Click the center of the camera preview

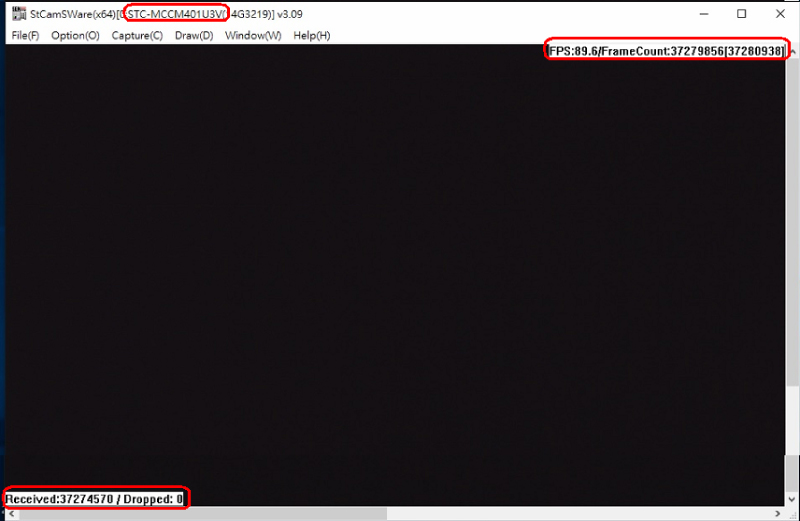pos(393,275)
